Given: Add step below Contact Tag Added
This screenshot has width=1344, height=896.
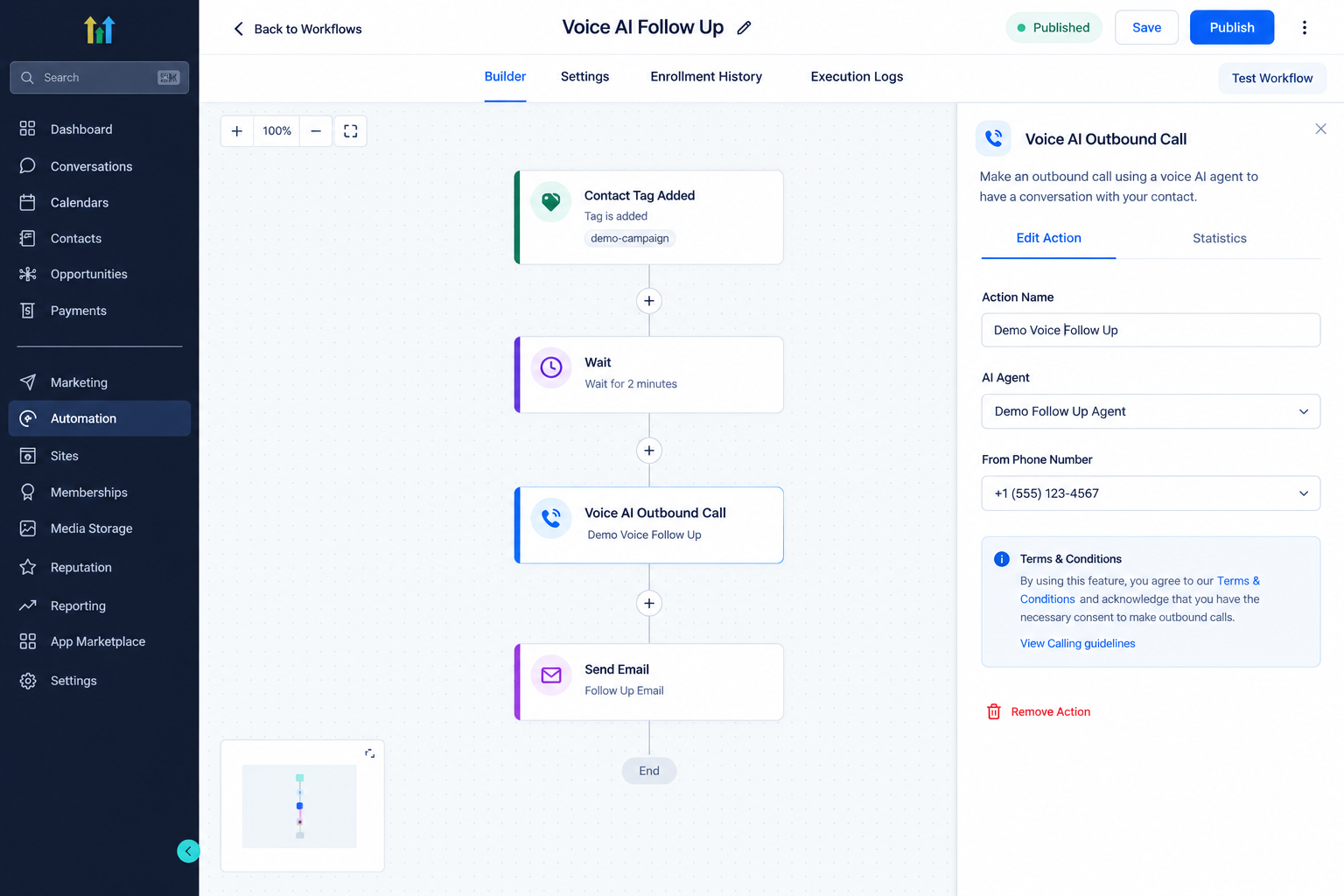Looking at the screenshot, I should [649, 301].
